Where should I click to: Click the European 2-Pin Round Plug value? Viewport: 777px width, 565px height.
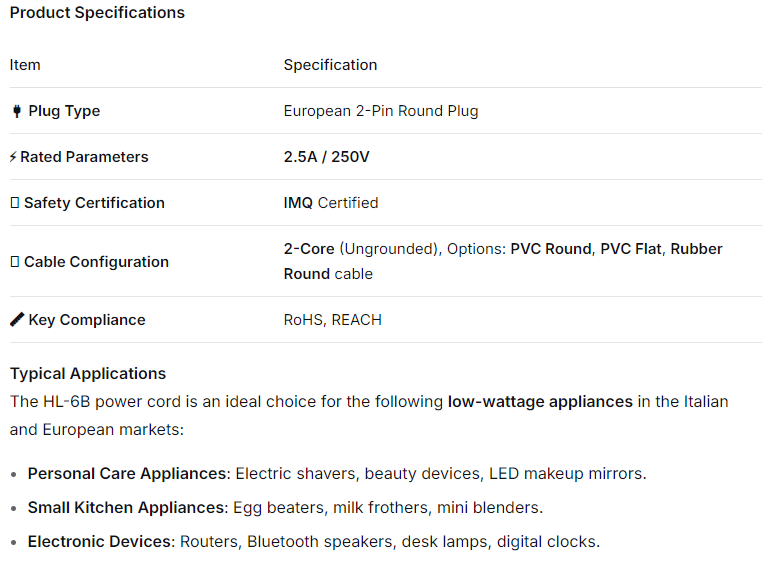point(381,111)
